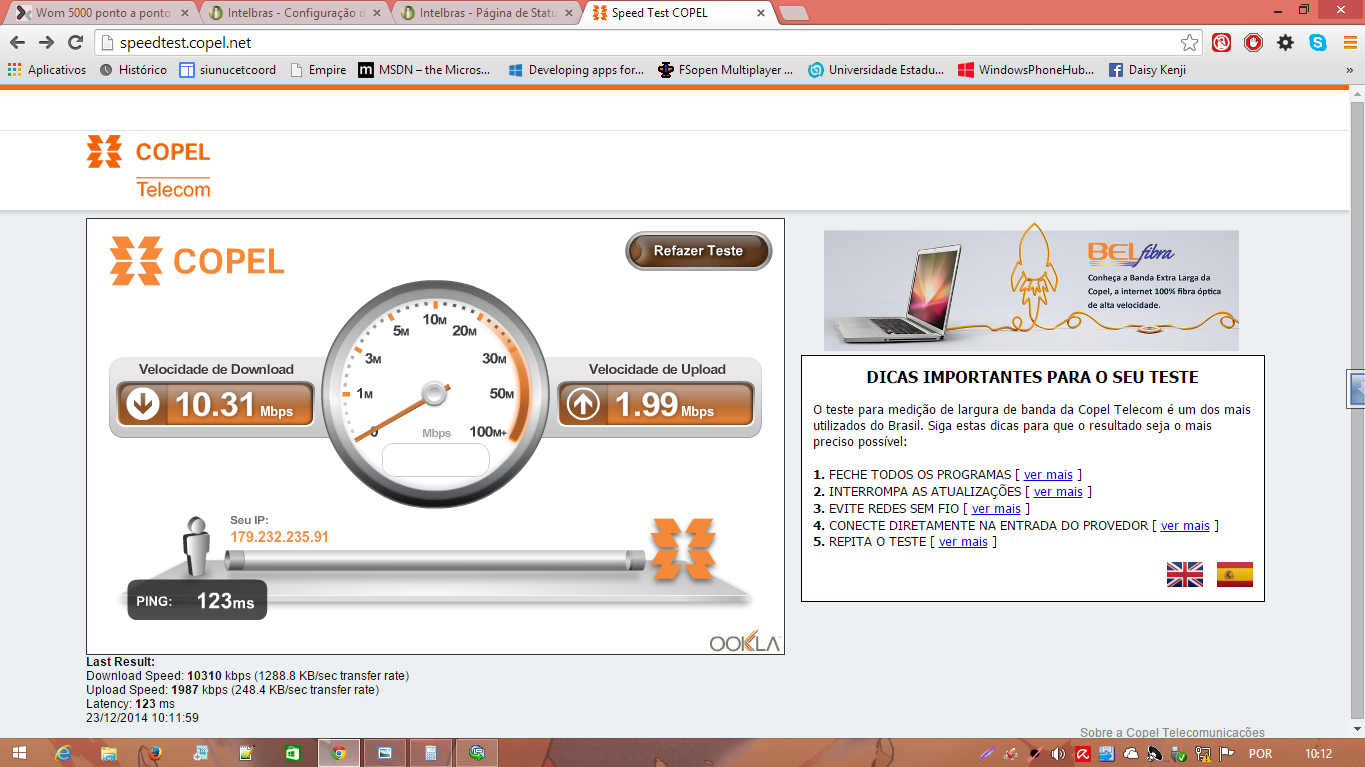Click the browser forward arrow
1365x767 pixels.
[46, 42]
